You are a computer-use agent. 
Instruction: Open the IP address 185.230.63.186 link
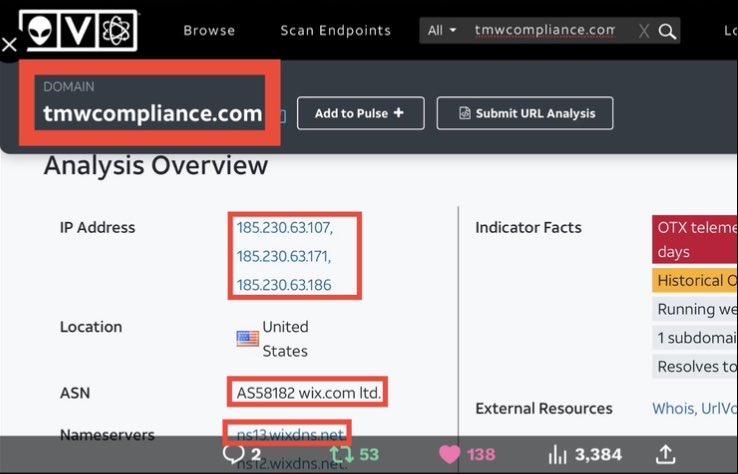(283, 285)
